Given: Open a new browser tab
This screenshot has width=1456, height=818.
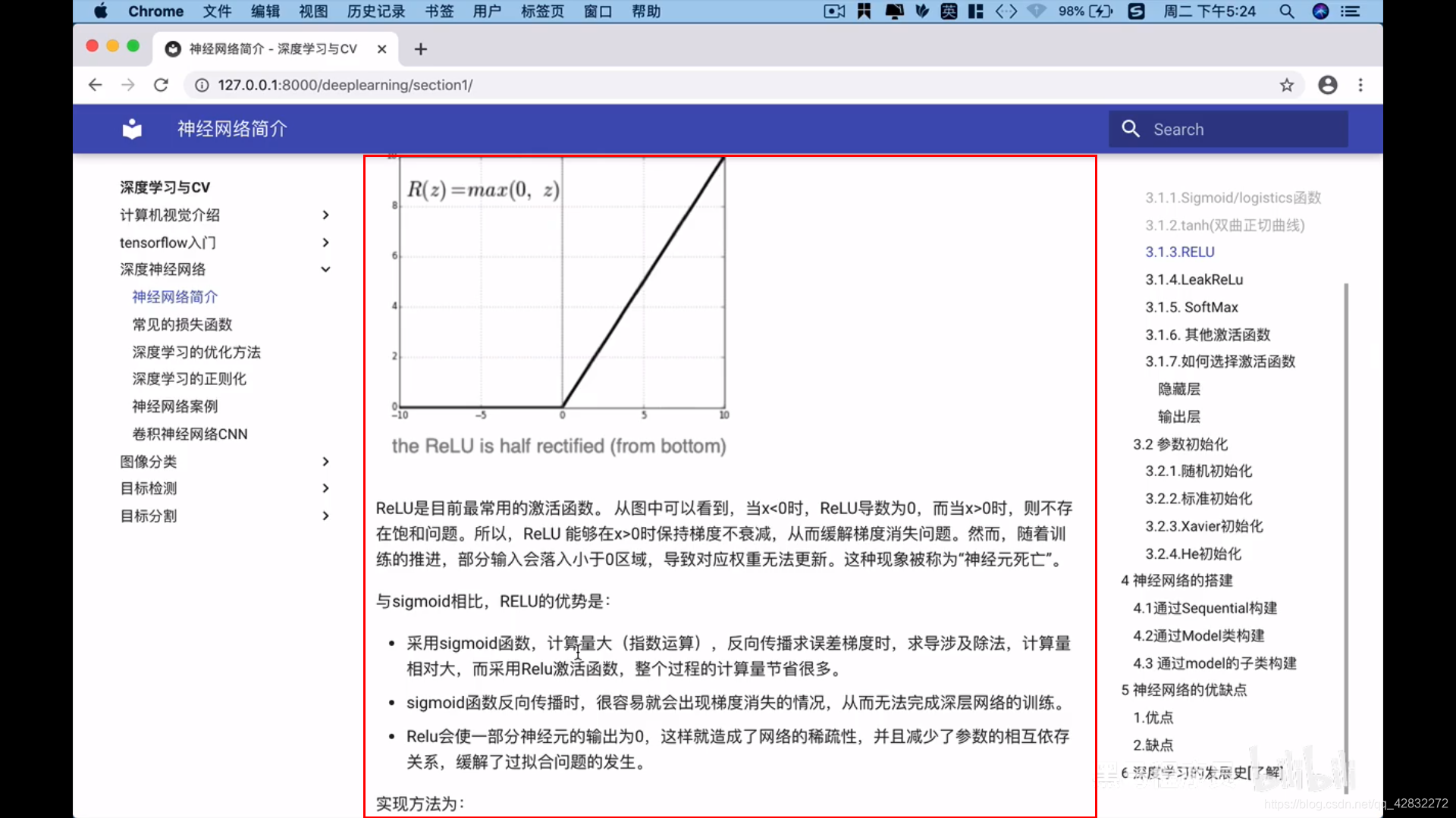Looking at the screenshot, I should coord(421,49).
